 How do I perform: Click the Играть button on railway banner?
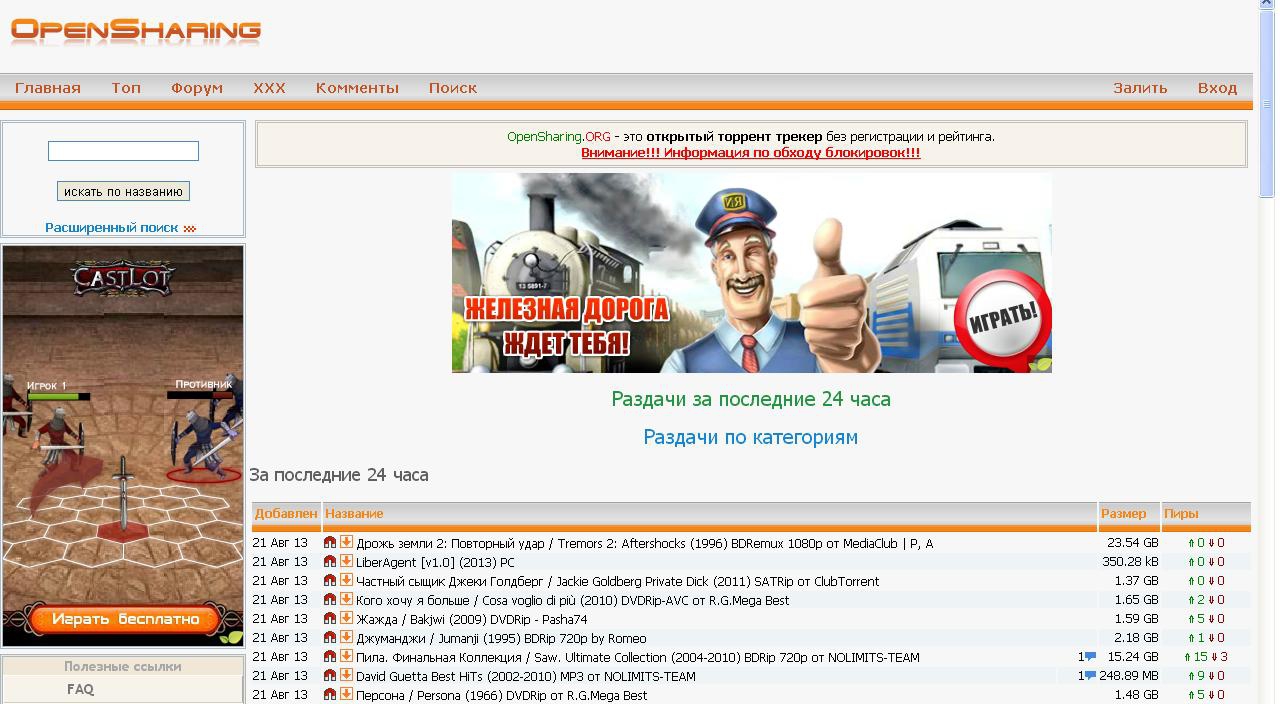[x=1003, y=319]
